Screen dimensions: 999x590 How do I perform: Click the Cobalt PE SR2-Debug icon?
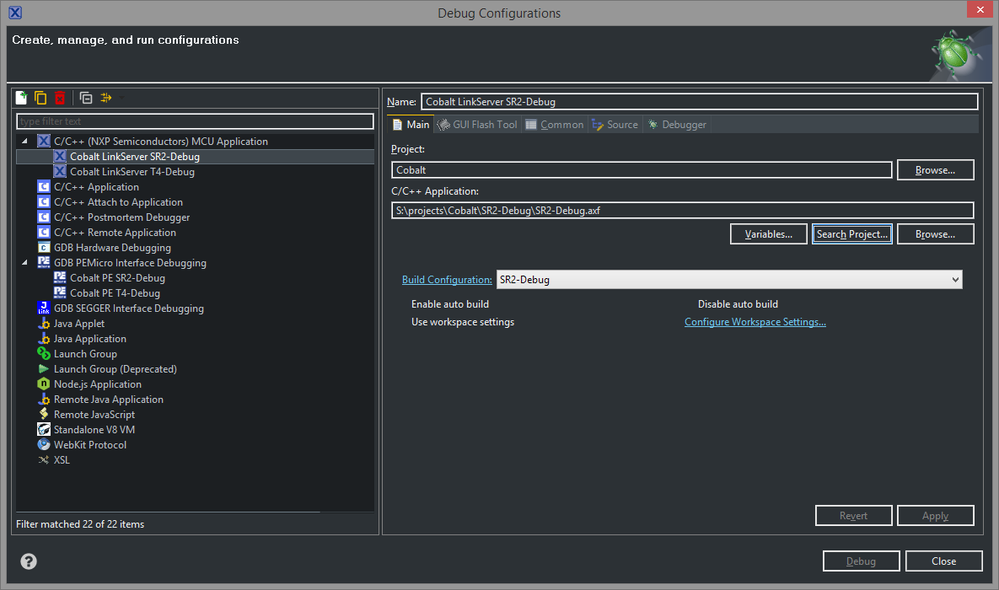[60, 277]
